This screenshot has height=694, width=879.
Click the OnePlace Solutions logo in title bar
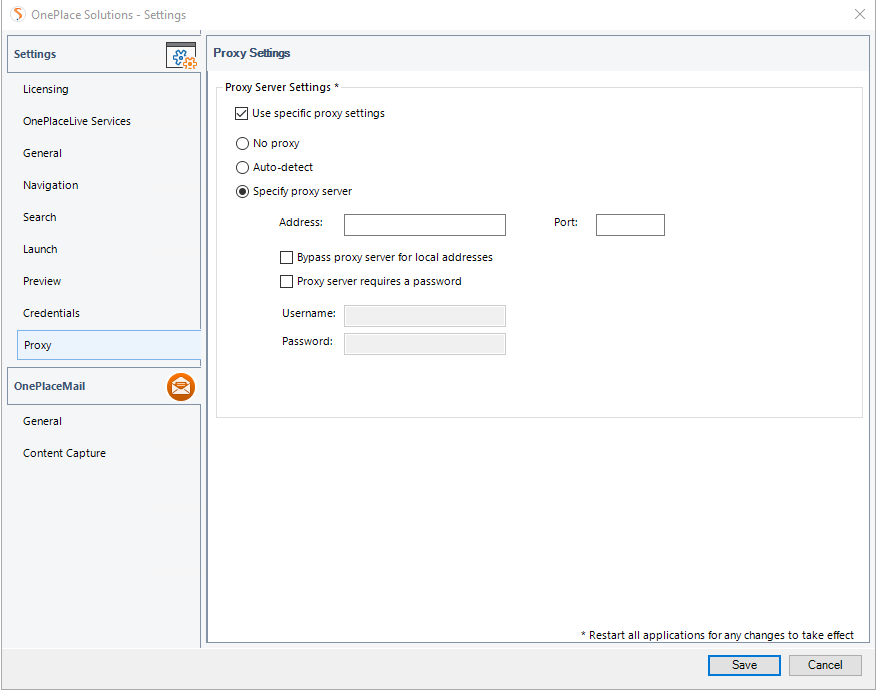[18, 15]
